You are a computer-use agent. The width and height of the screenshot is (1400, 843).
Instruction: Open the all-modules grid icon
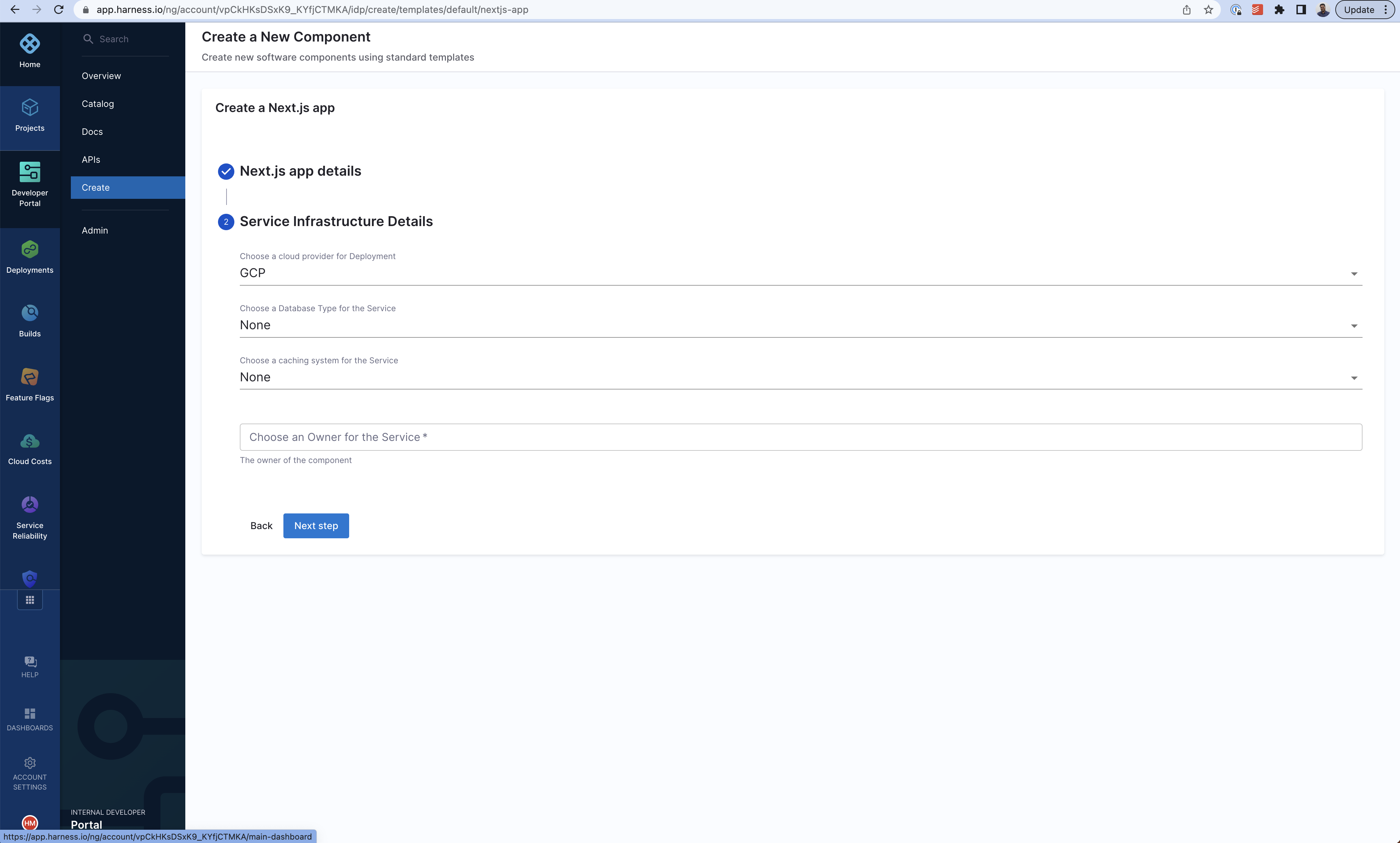30,600
